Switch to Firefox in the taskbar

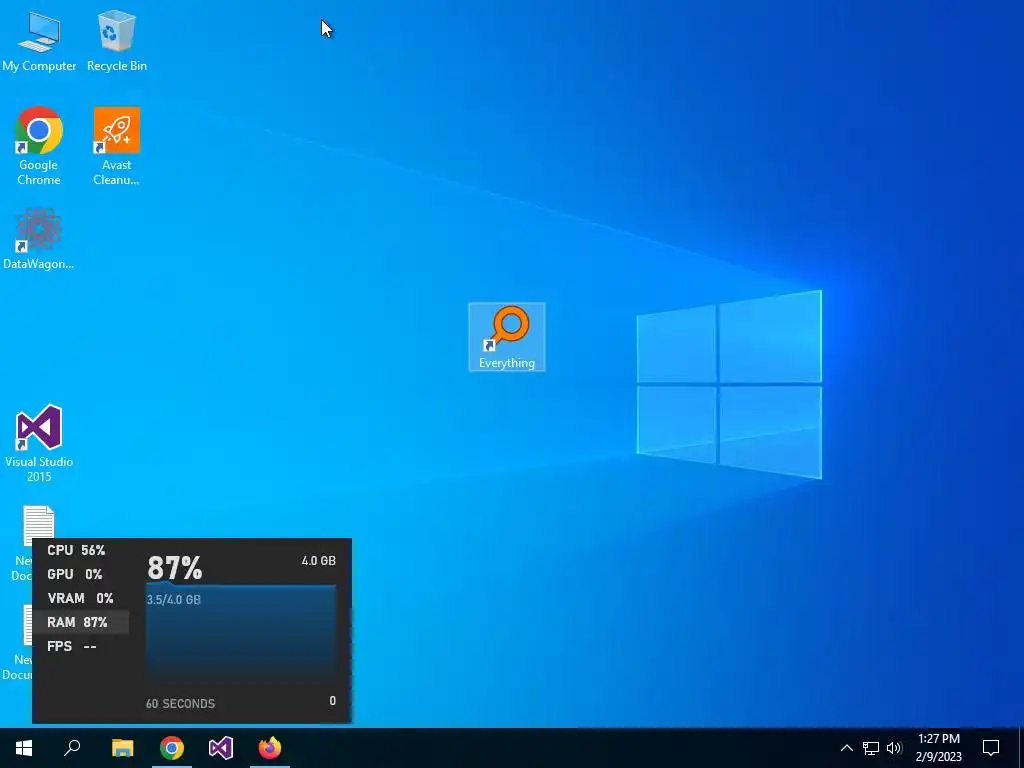(x=270, y=748)
